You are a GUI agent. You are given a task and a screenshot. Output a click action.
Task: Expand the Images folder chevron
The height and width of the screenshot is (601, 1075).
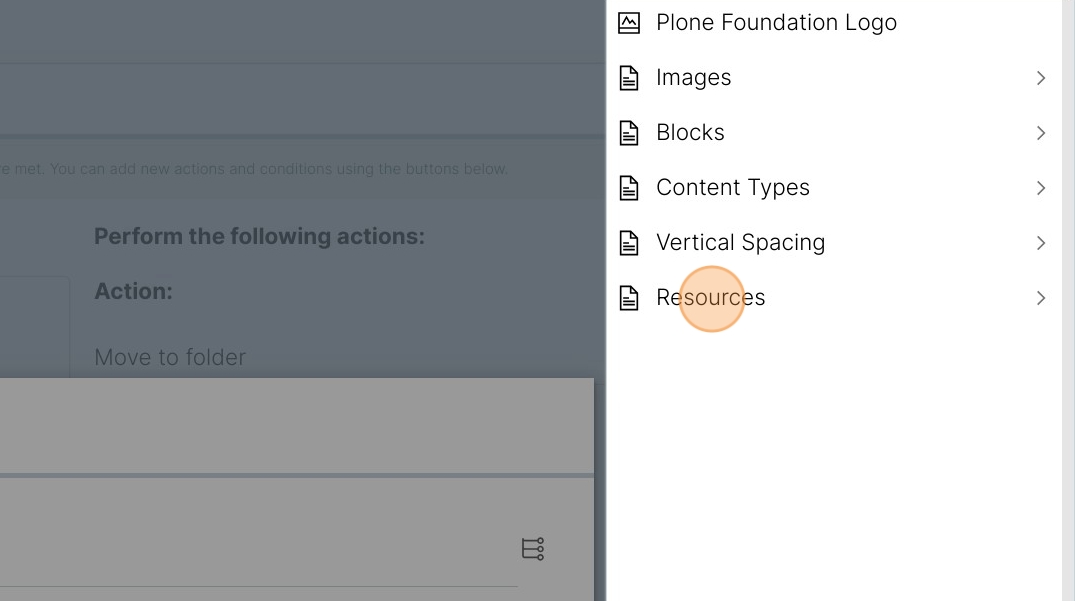click(x=1041, y=78)
